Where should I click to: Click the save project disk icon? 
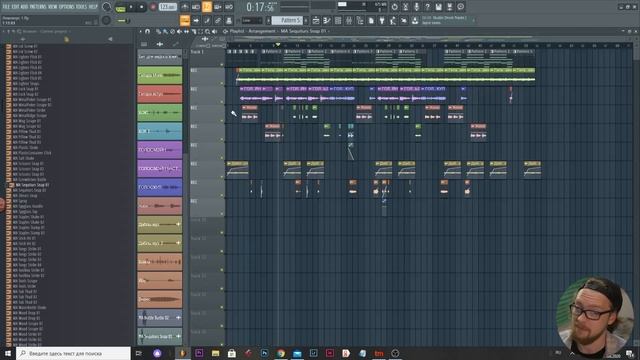[438, 7]
